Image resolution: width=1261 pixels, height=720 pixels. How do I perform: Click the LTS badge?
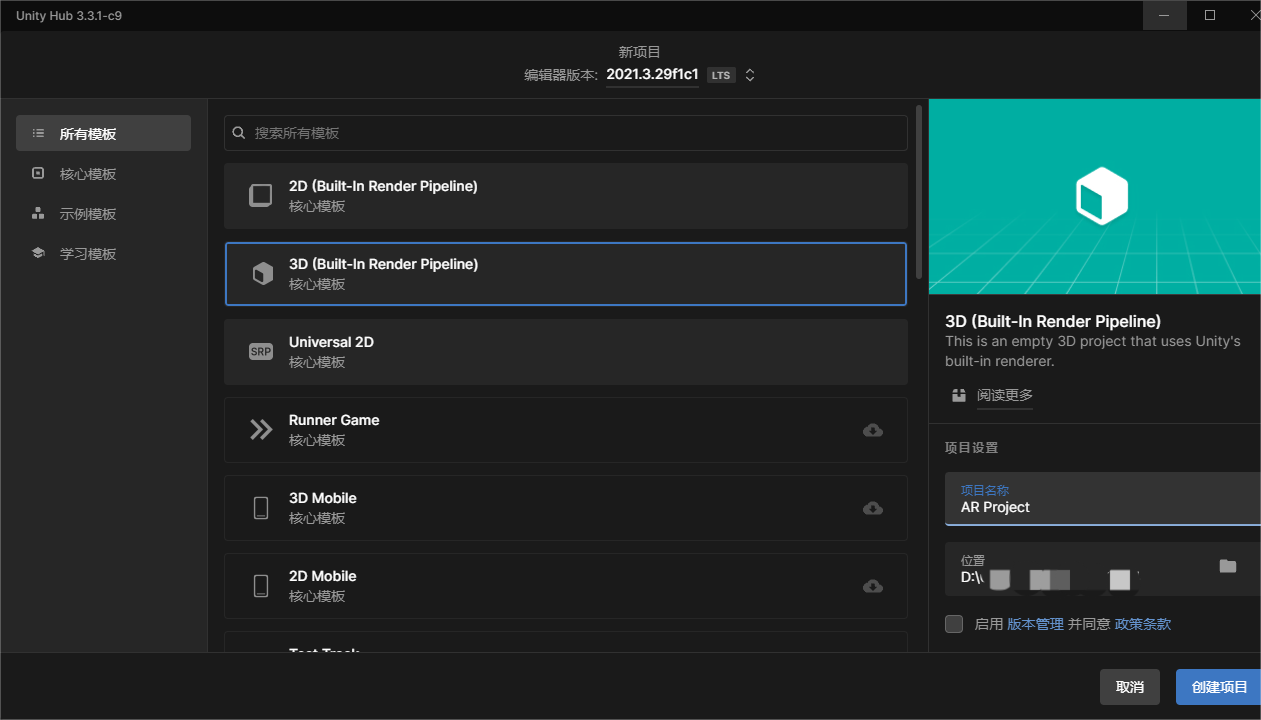point(721,75)
